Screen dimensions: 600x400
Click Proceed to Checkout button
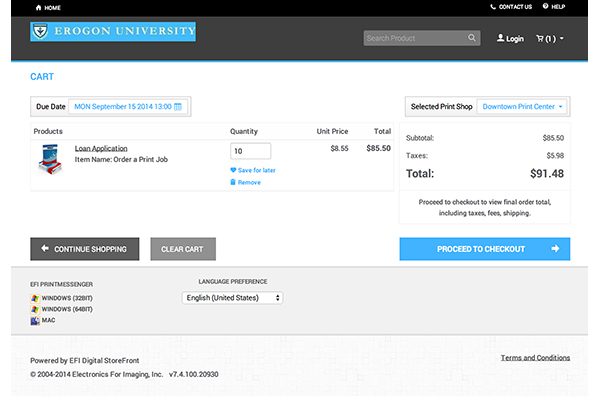[484, 249]
